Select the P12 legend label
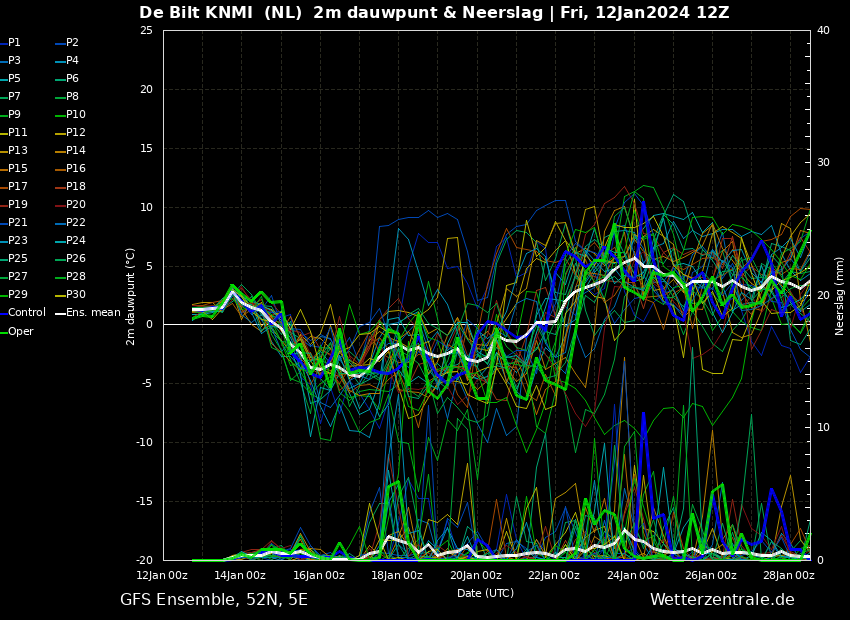850x620 pixels. 70,132
